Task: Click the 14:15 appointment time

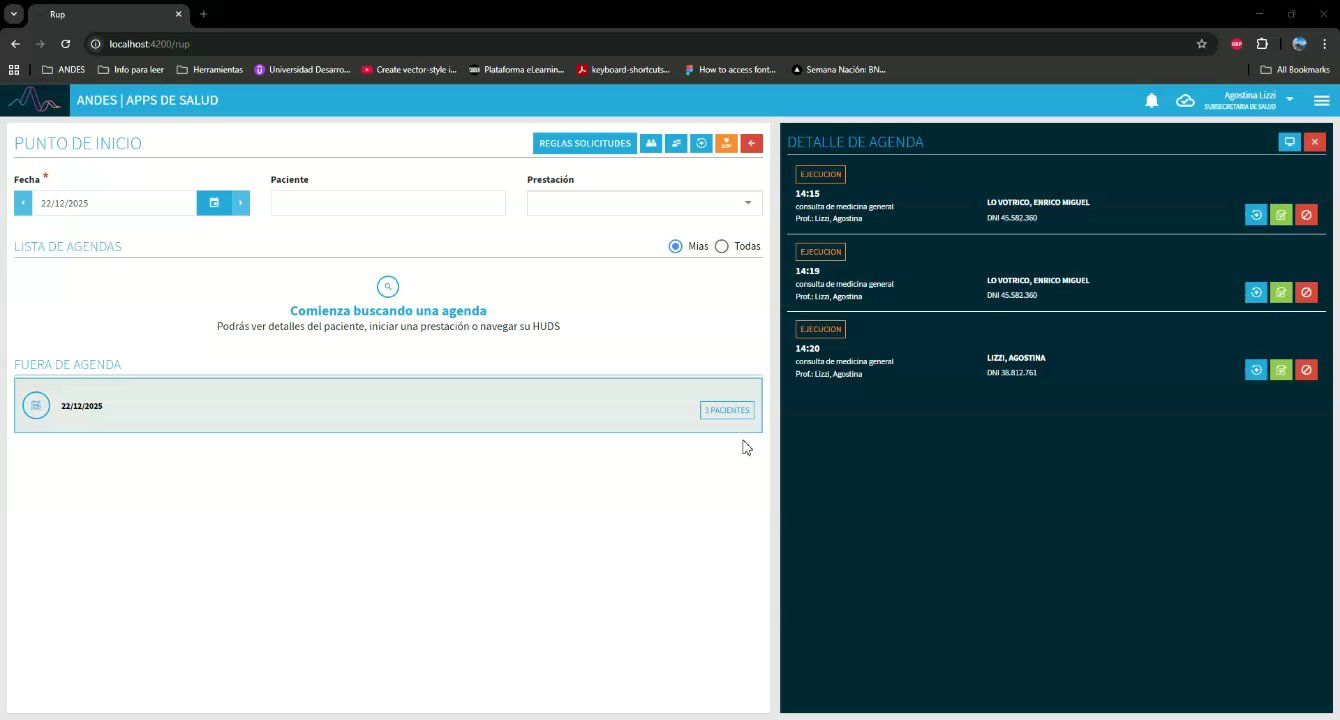Action: click(807, 194)
